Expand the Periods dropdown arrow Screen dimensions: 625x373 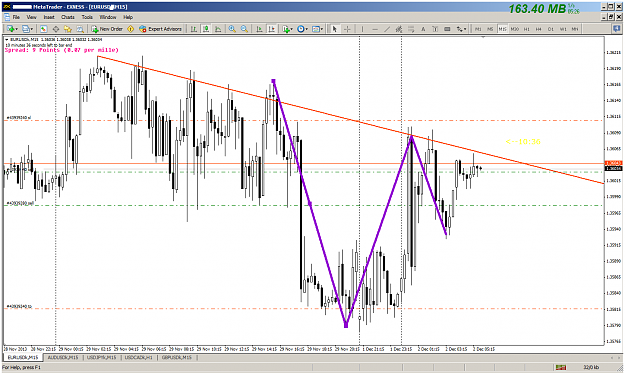point(307,29)
